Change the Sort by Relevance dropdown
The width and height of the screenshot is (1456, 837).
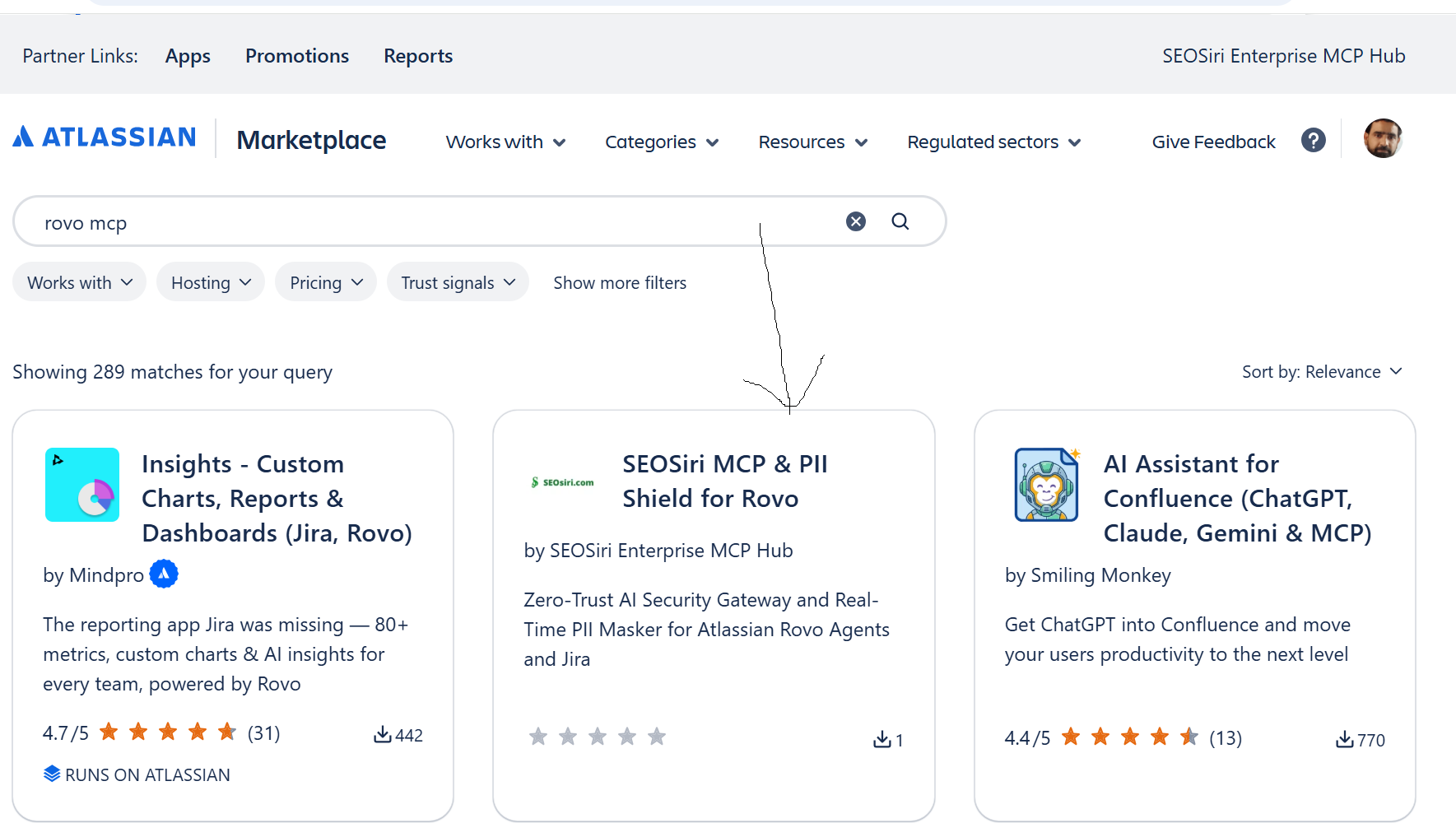[1322, 372]
